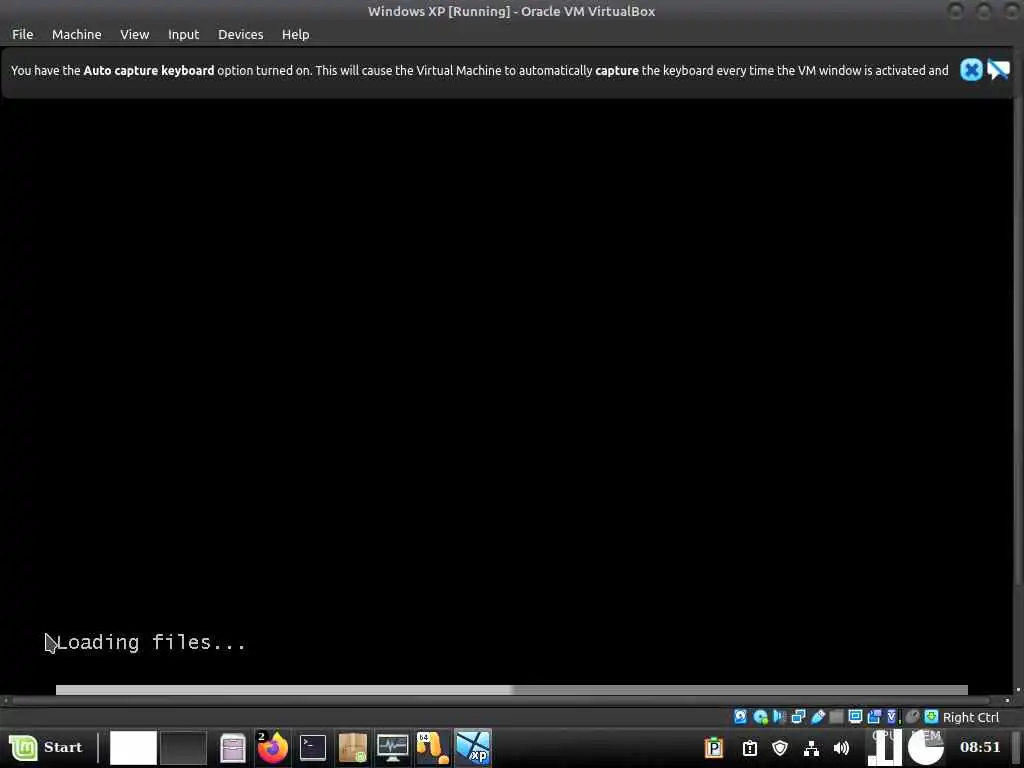The height and width of the screenshot is (768, 1024).
Task: Open the Input menu
Action: (184, 35)
